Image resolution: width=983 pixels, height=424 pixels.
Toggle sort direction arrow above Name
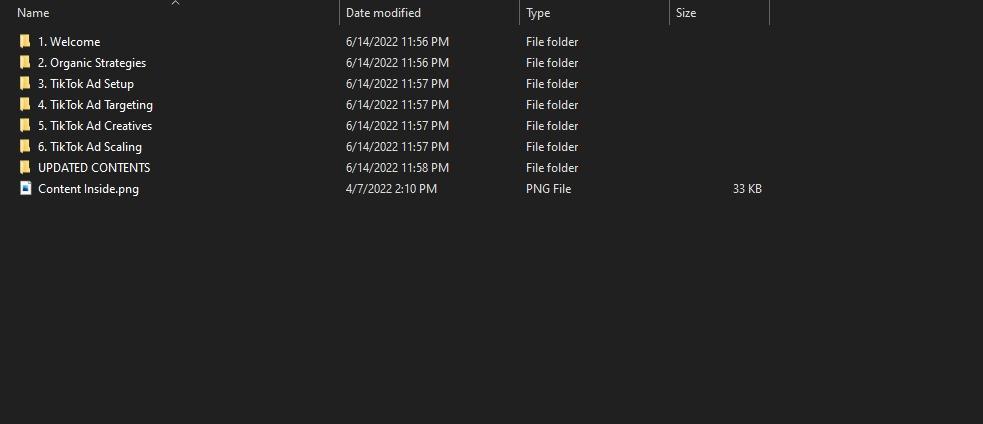[x=175, y=3]
